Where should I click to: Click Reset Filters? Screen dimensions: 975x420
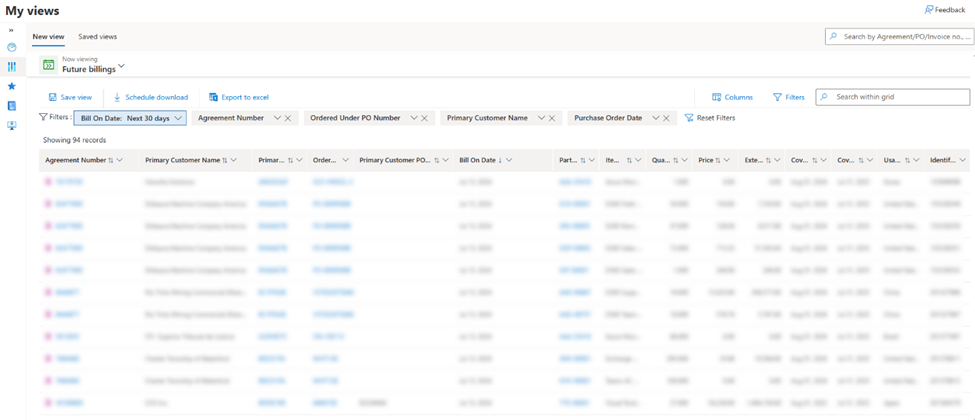pos(709,118)
